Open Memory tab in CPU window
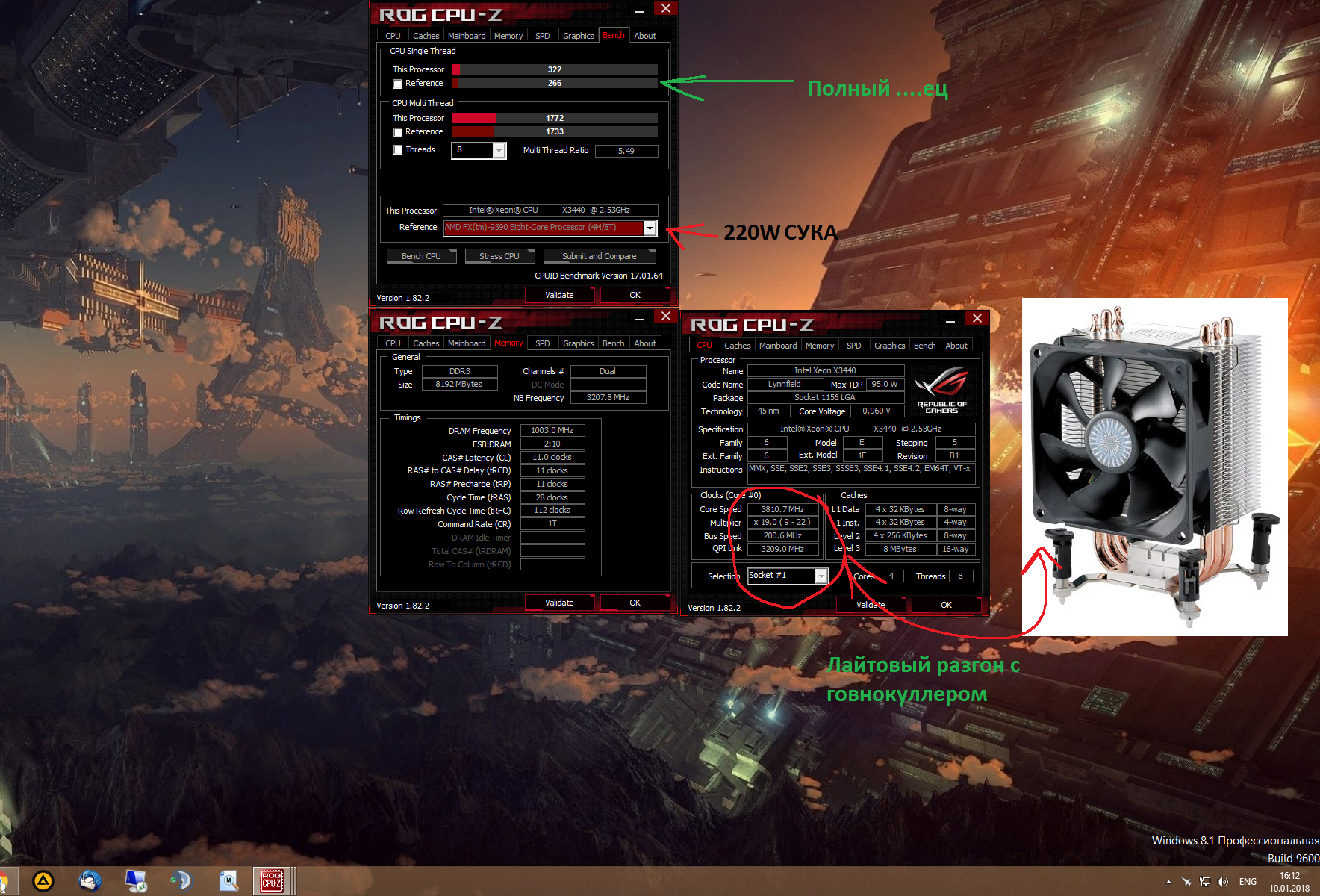 820,346
